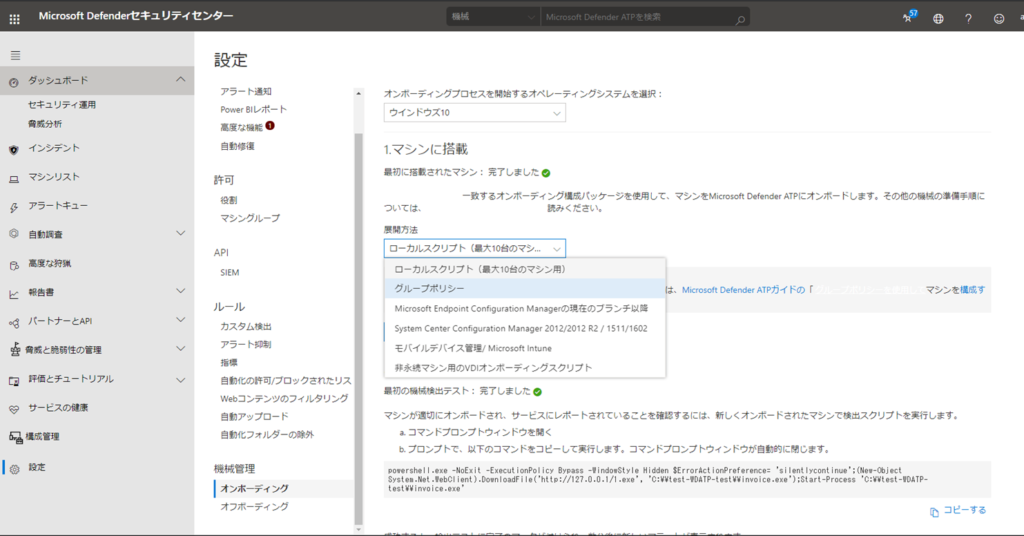Click the マシンリスト laptop icon
Viewport: 1024px width, 536px height.
[x=14, y=178]
